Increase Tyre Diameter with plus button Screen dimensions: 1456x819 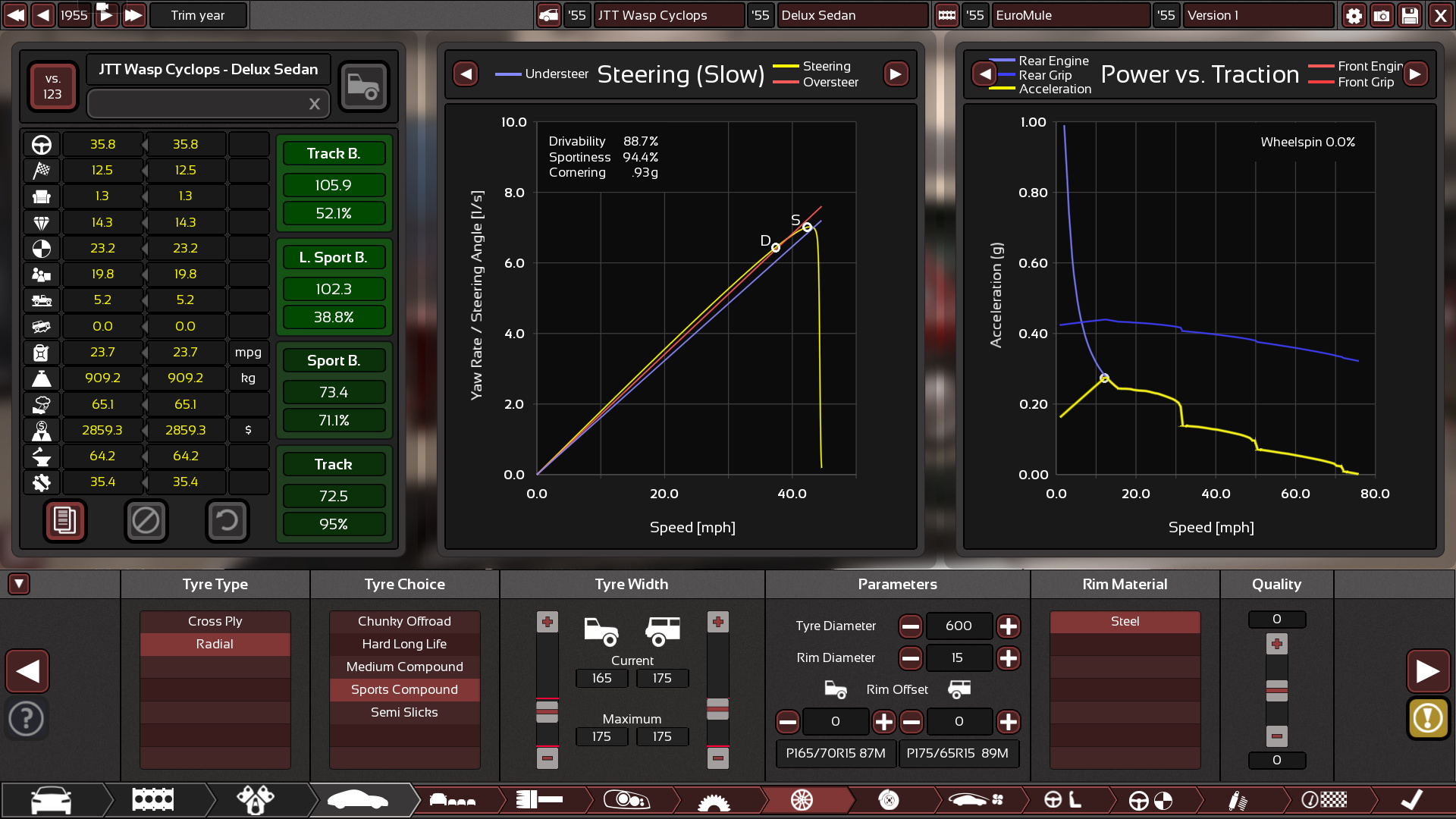point(1008,626)
